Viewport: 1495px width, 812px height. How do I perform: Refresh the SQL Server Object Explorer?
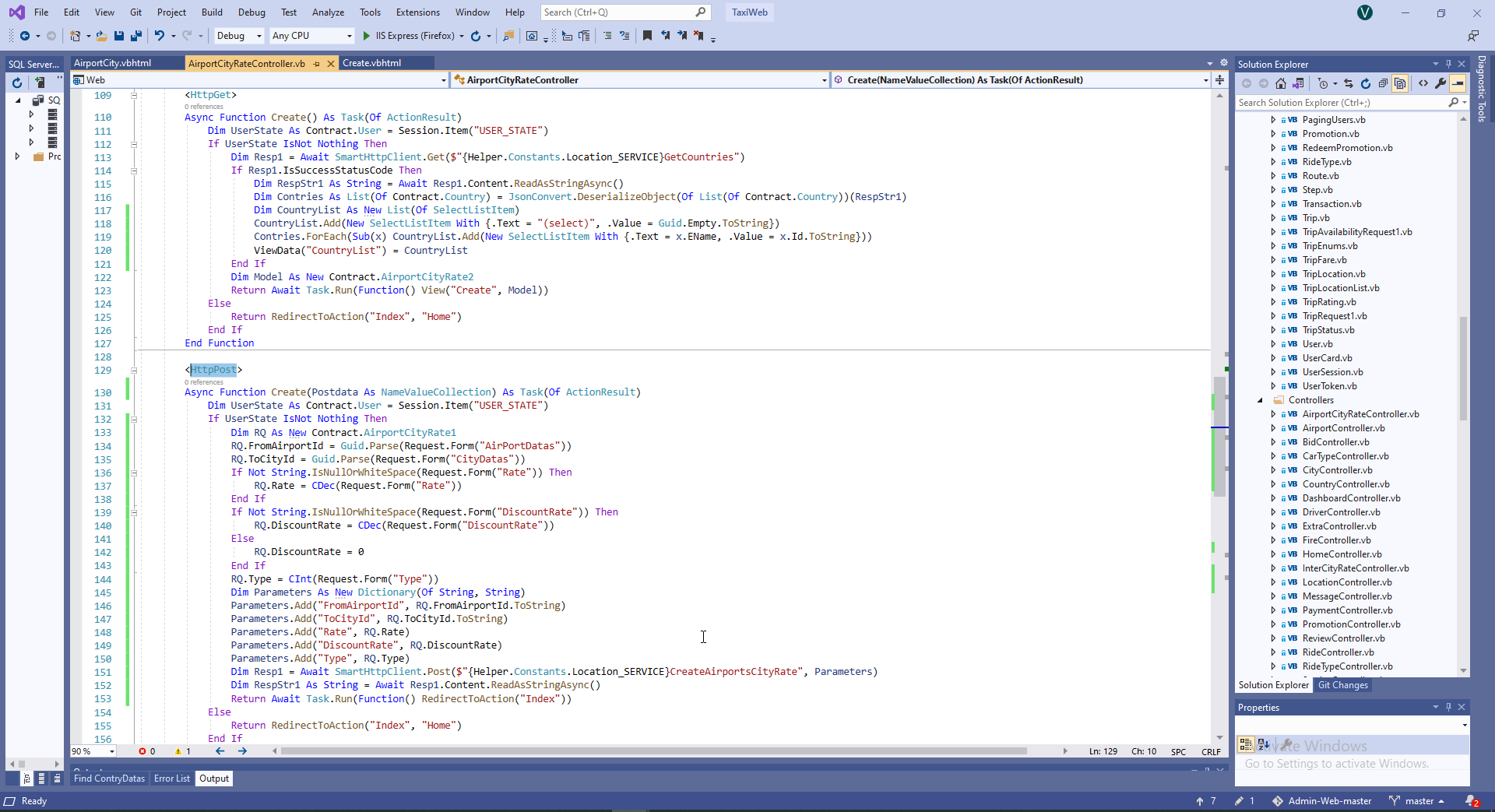(17, 83)
